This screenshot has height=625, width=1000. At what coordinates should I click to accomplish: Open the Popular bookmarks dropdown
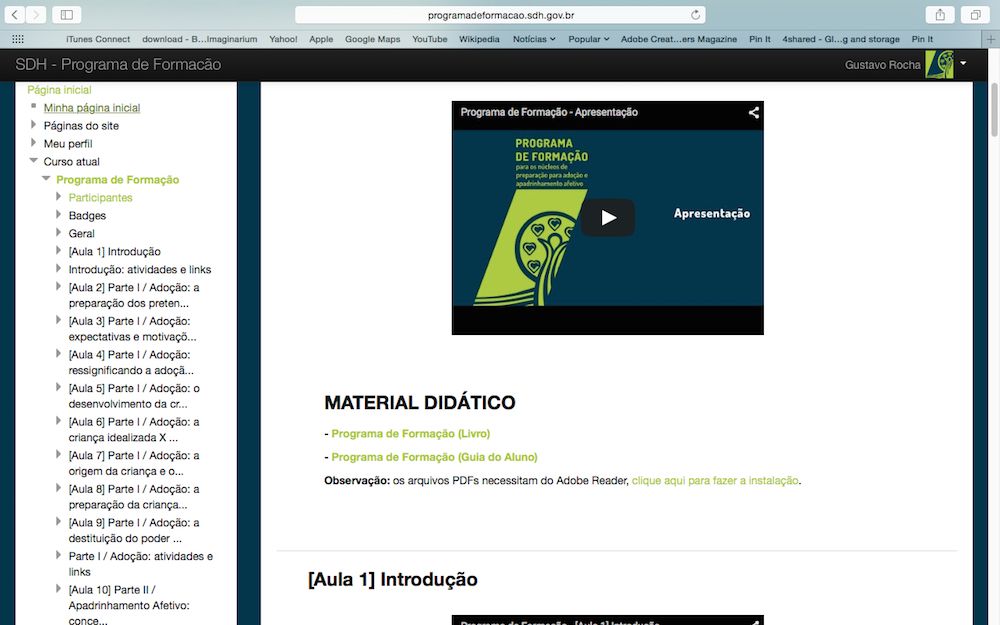[588, 39]
